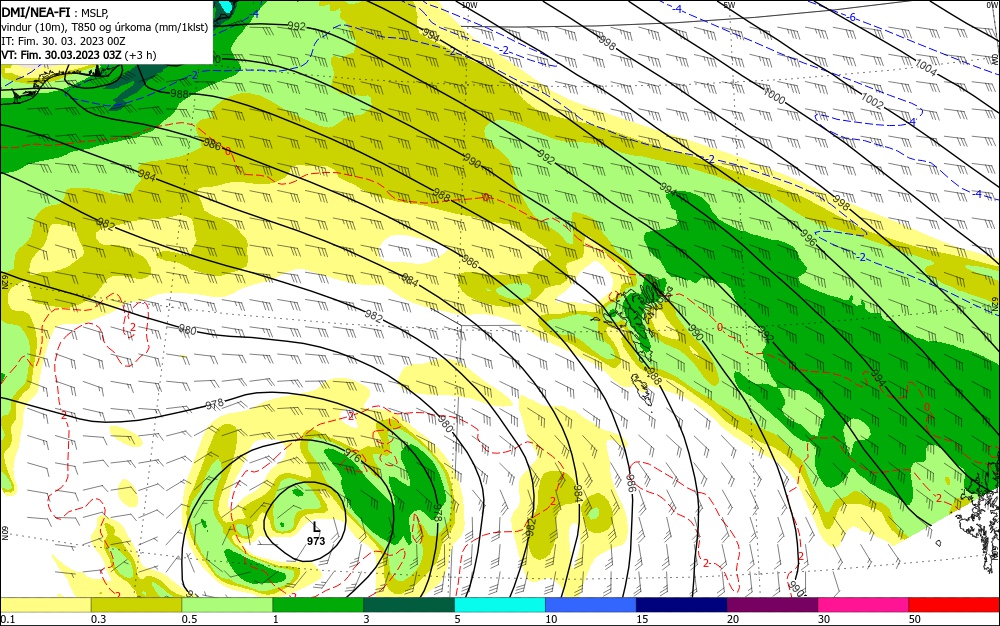Click the 1000 isobar label
The height and width of the screenshot is (626, 1000).
point(774,97)
